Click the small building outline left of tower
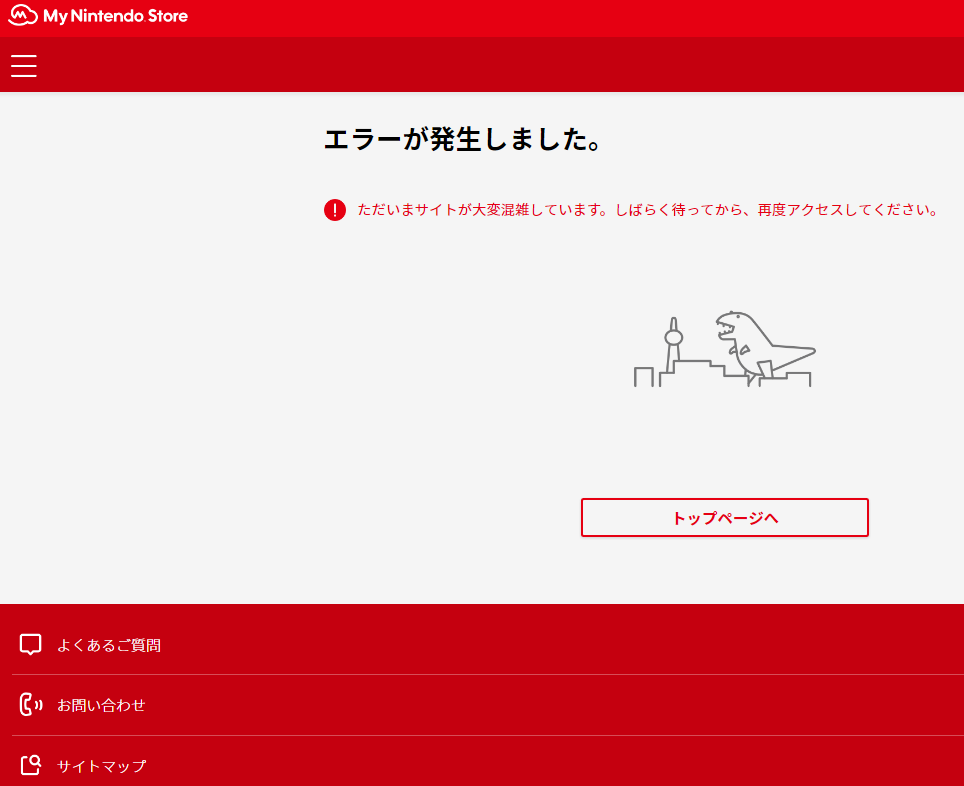The height and width of the screenshot is (786, 964). point(643,377)
